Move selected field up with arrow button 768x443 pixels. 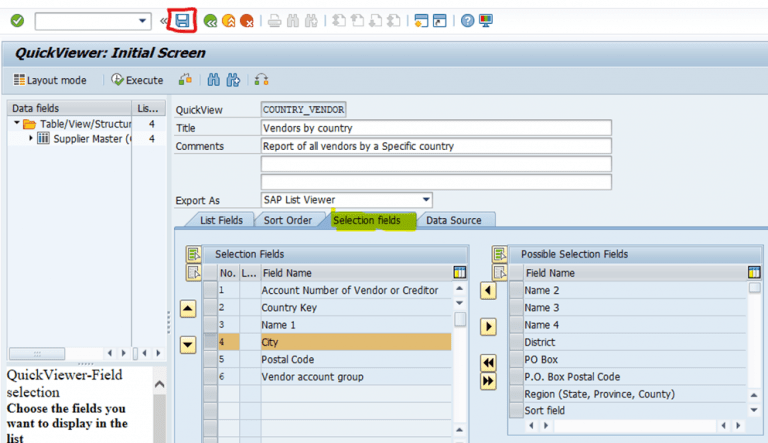pos(187,310)
